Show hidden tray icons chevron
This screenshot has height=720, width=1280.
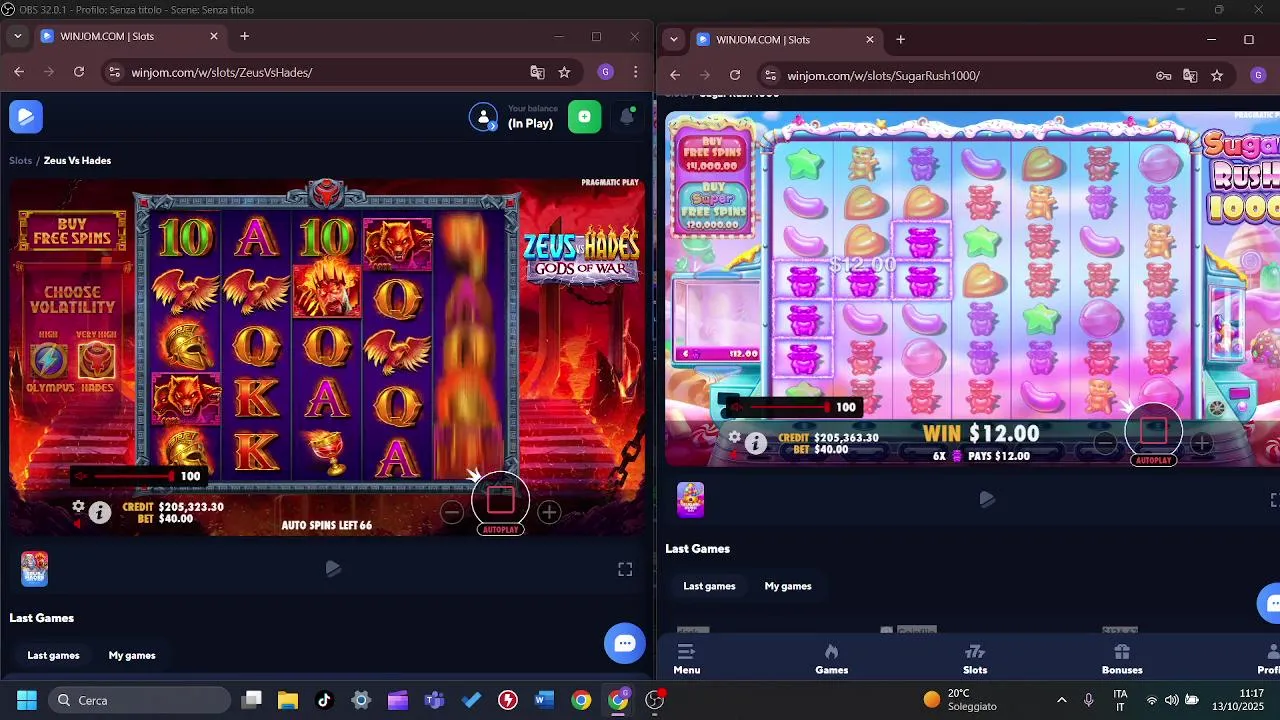tap(1061, 700)
